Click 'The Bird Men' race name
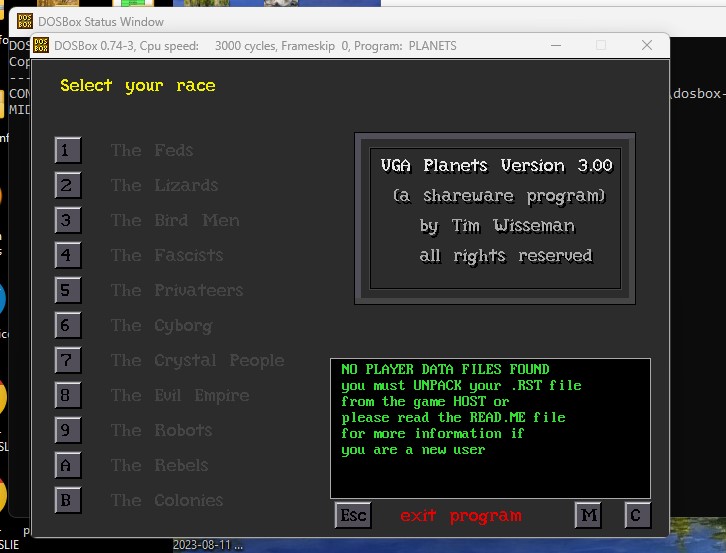The image size is (726, 553). 175,220
